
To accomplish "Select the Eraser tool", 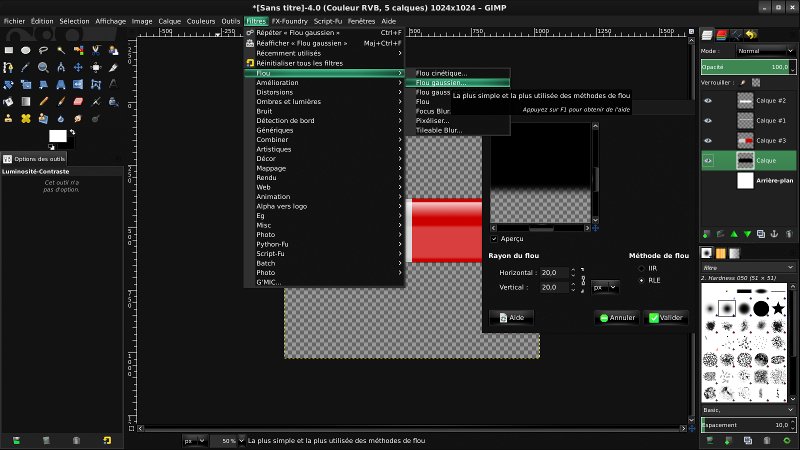I will tap(78, 102).
